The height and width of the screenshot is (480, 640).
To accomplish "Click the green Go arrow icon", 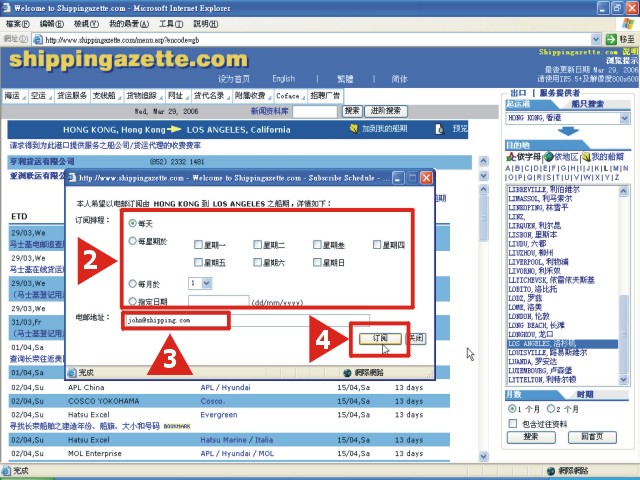I will point(611,40).
